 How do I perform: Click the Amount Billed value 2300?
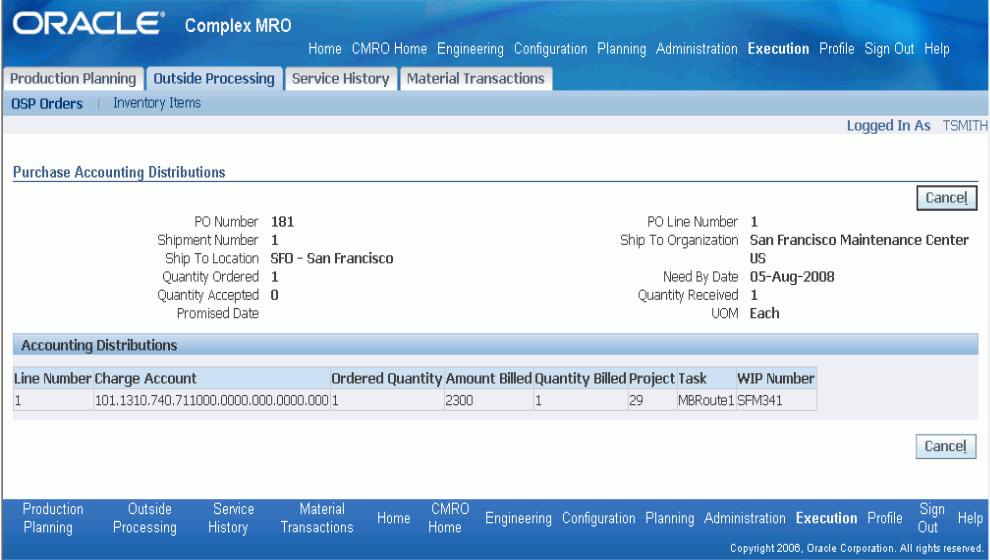[x=459, y=400]
